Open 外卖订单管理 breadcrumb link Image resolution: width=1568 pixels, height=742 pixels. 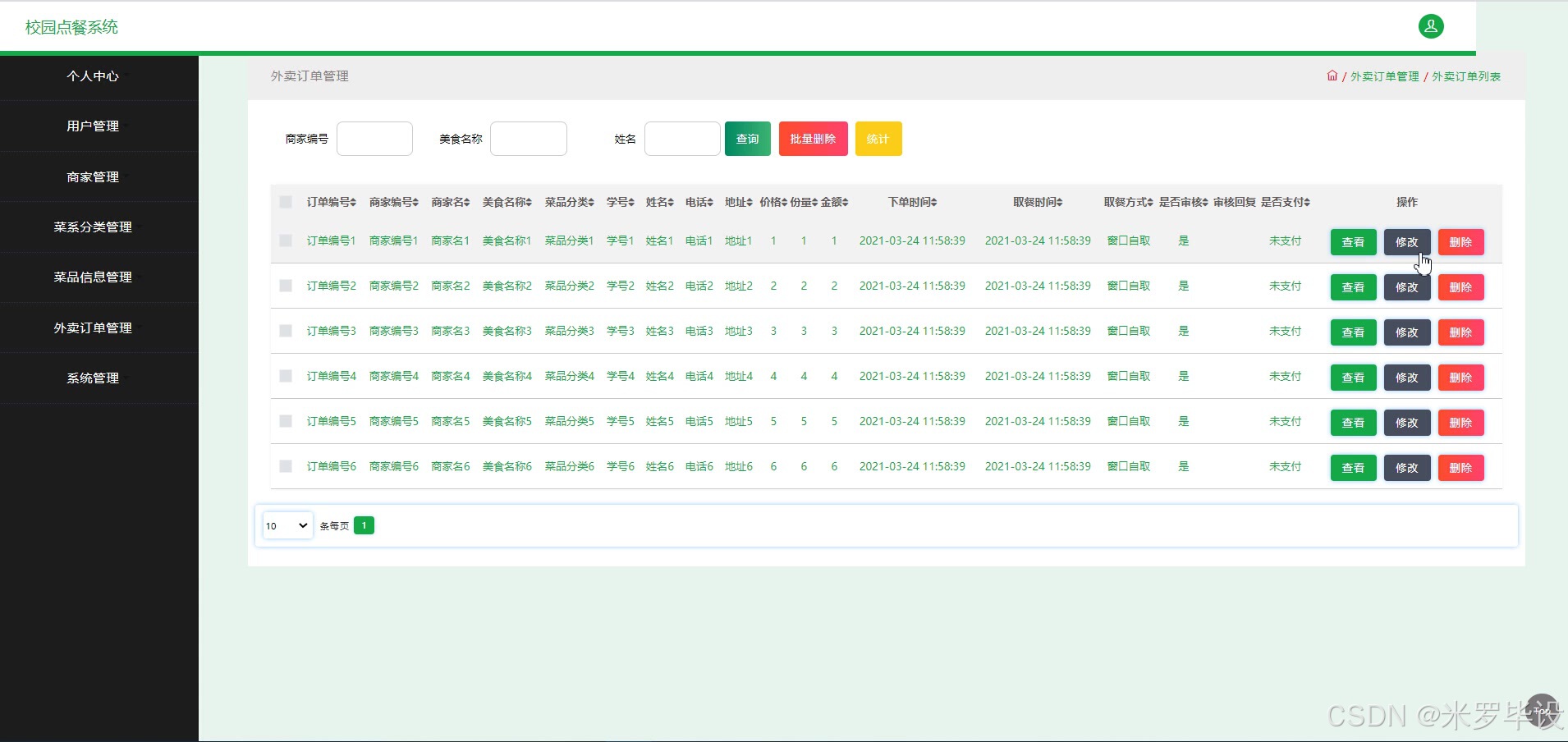click(x=1385, y=76)
